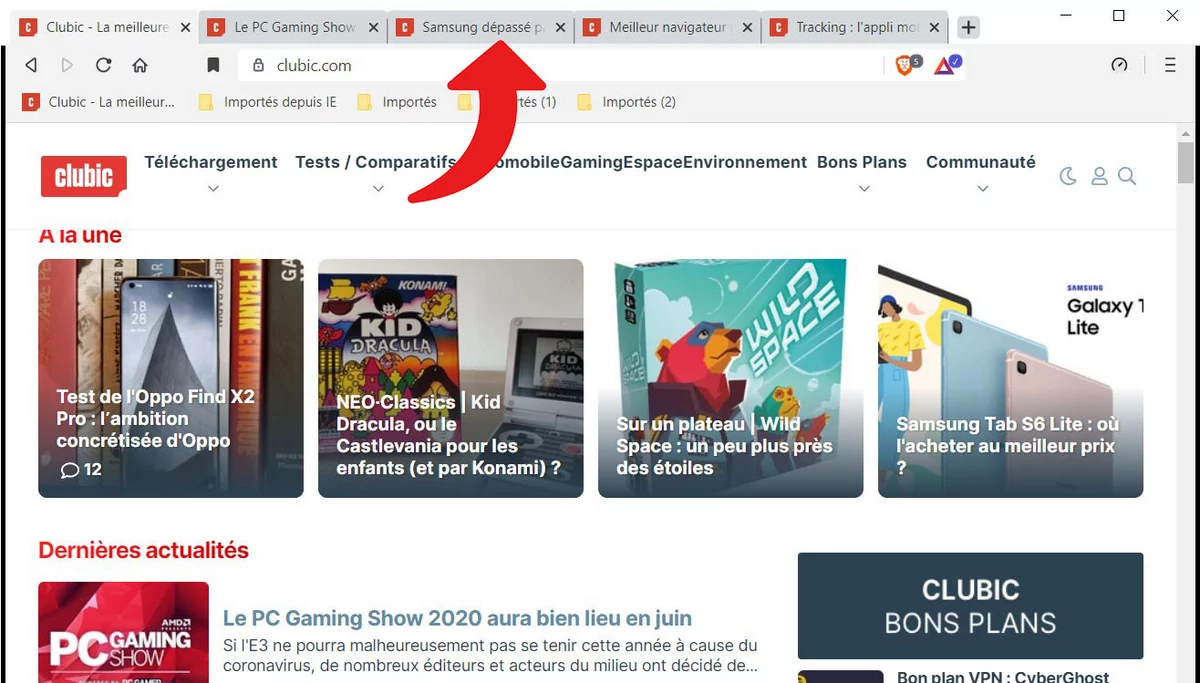Screen dimensions: 1200x683
Task: Close the 'Meilleur navigateur' tab
Action: click(x=747, y=28)
